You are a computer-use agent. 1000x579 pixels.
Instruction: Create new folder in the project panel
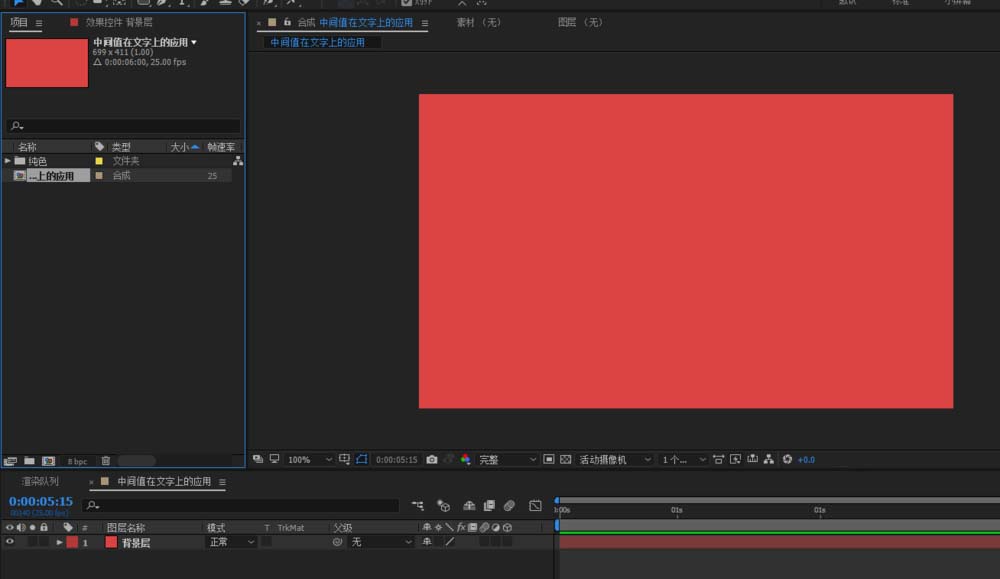(29, 461)
